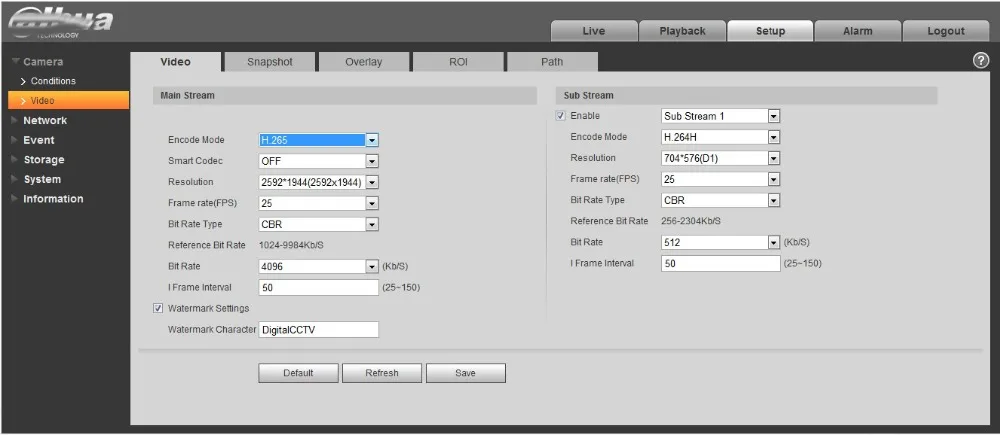
Task: Open Sub Stream Bit Rate 512 dropdown
Action: [721, 242]
